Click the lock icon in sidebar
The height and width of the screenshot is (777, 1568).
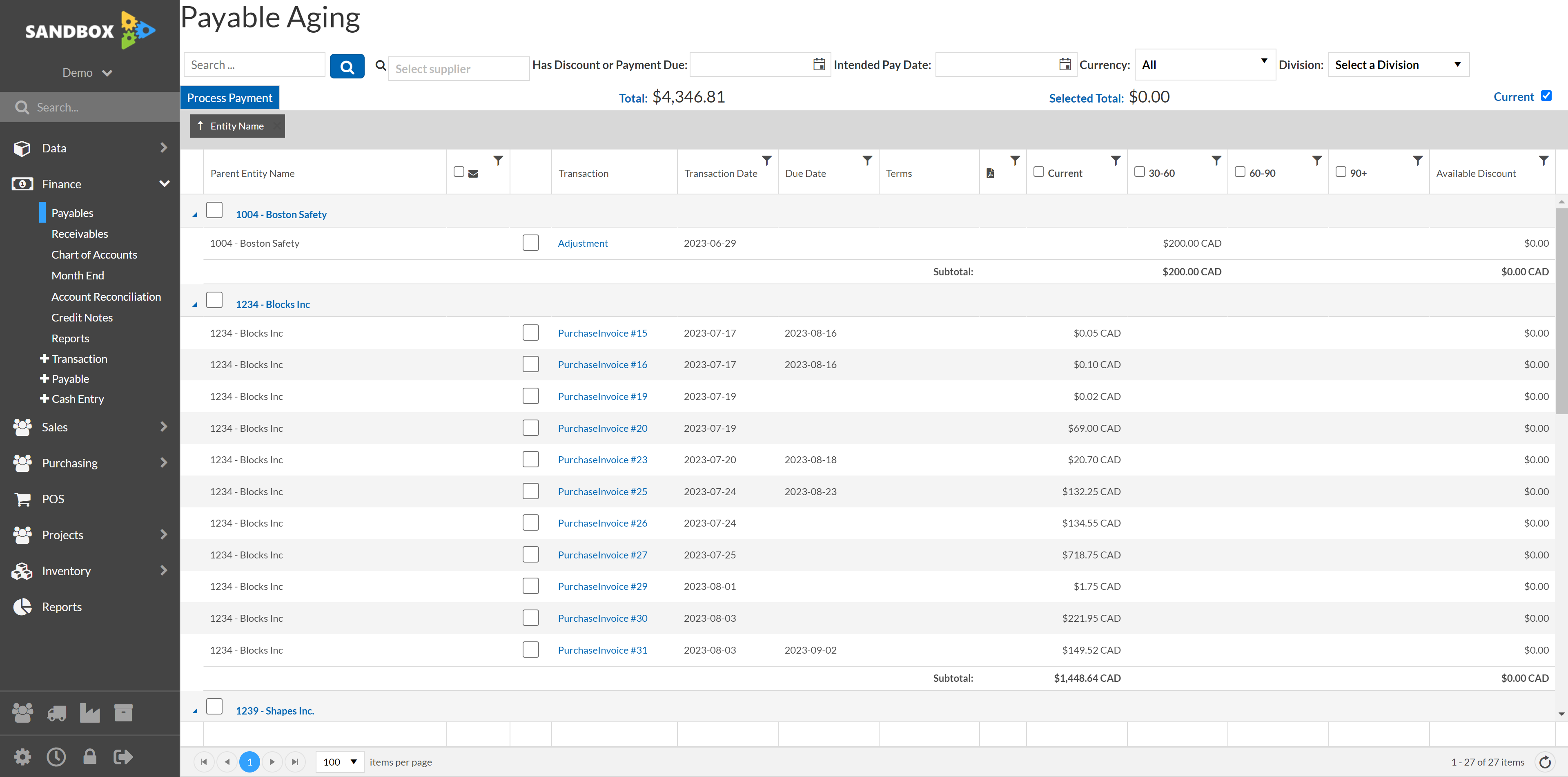89,757
